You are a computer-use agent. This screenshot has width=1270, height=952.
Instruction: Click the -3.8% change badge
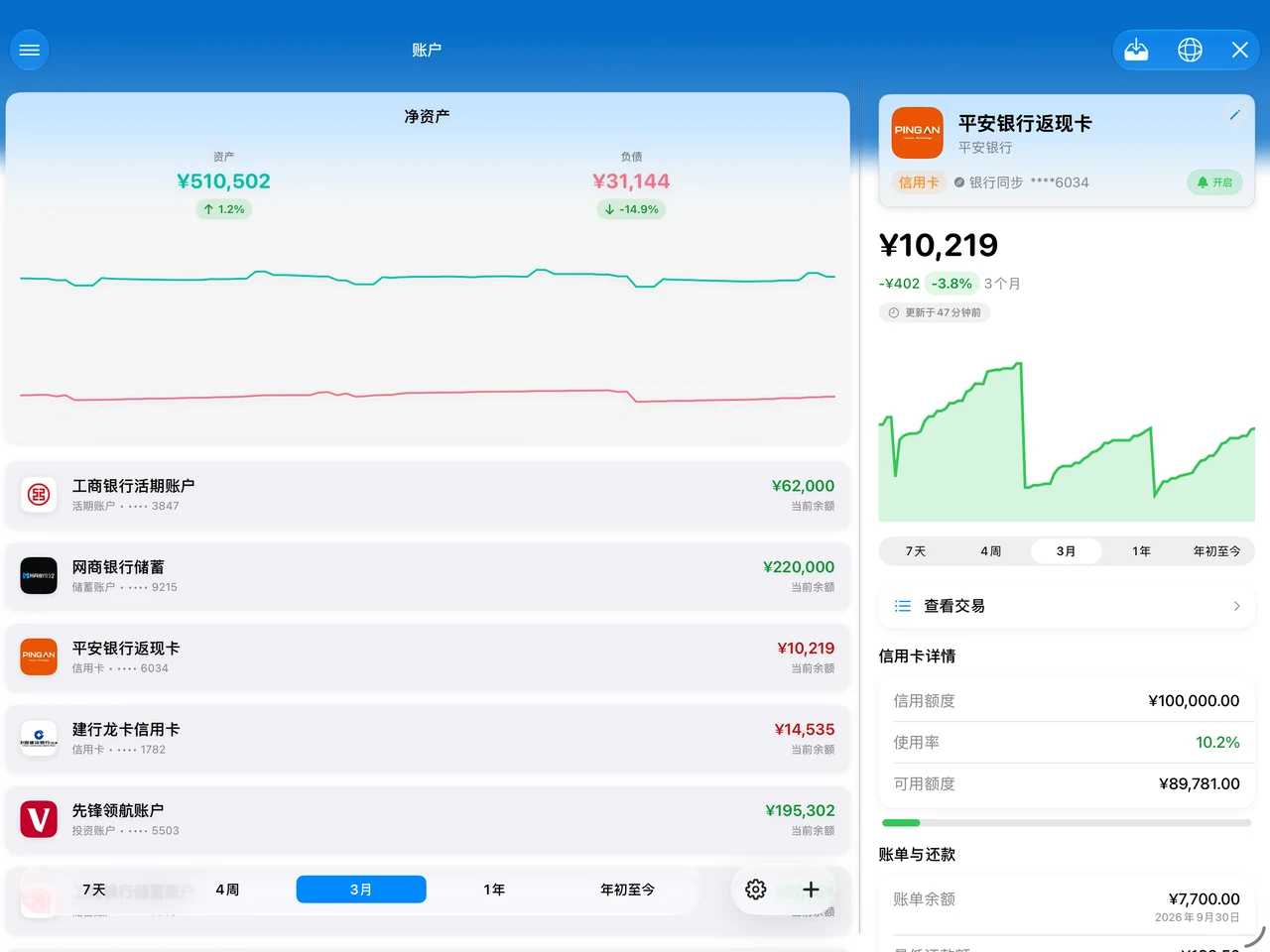952,284
